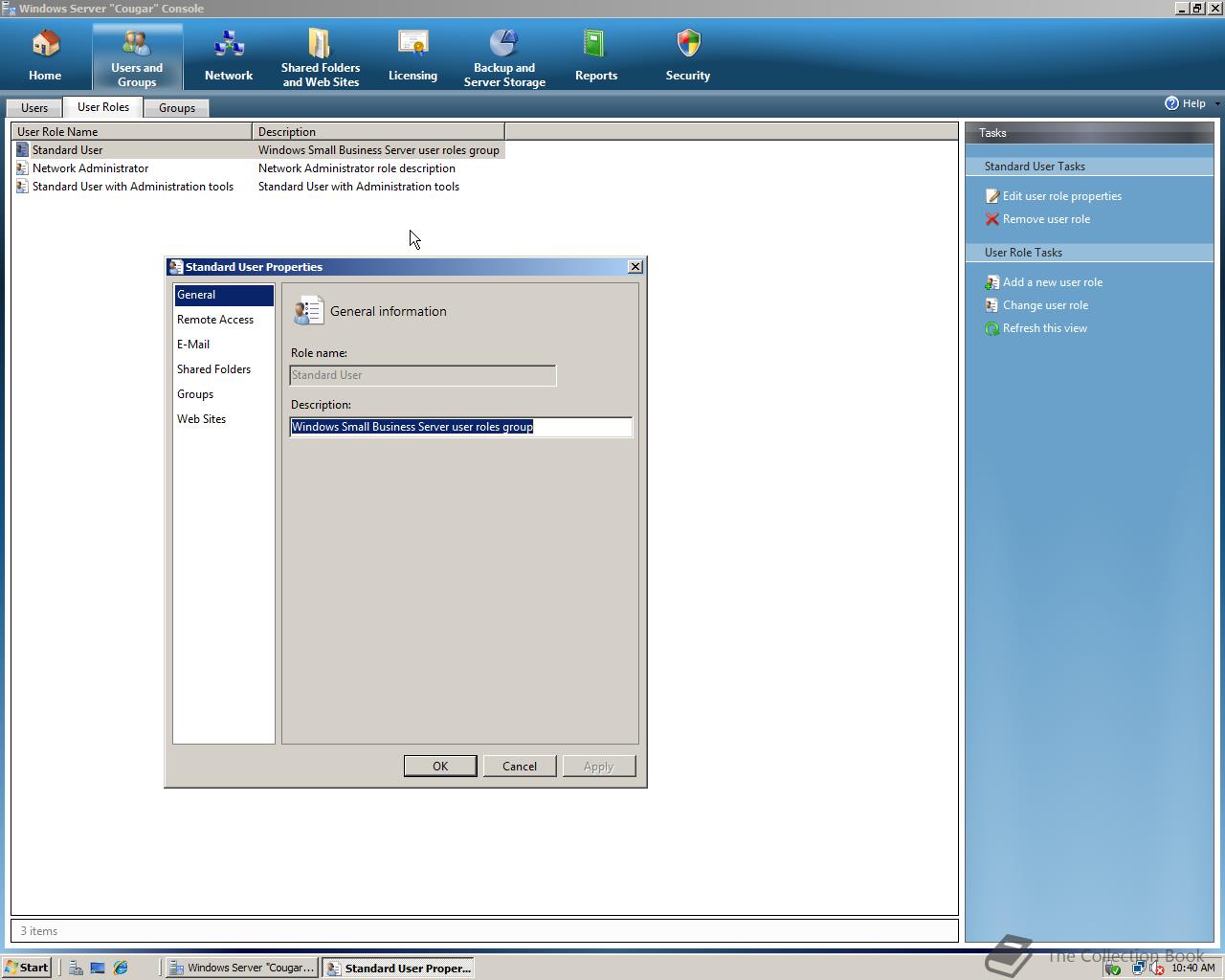Click Apply in Standard User Properties
This screenshot has height=980, width=1225.
point(599,766)
